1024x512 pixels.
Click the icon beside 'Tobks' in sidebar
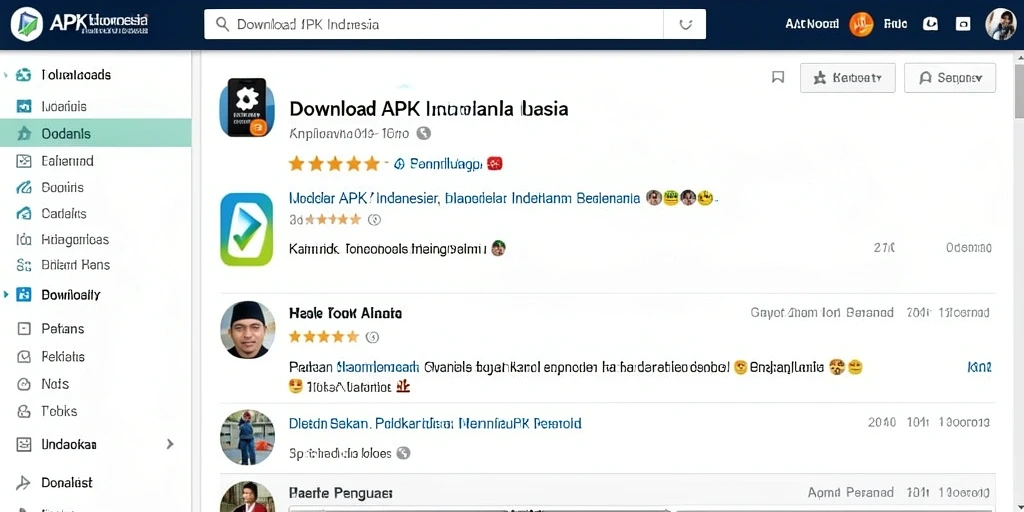[x=24, y=411]
